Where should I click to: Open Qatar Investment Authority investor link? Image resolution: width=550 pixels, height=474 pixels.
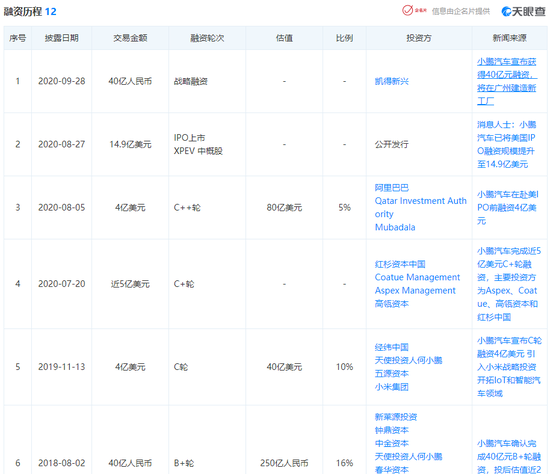[x=421, y=207]
